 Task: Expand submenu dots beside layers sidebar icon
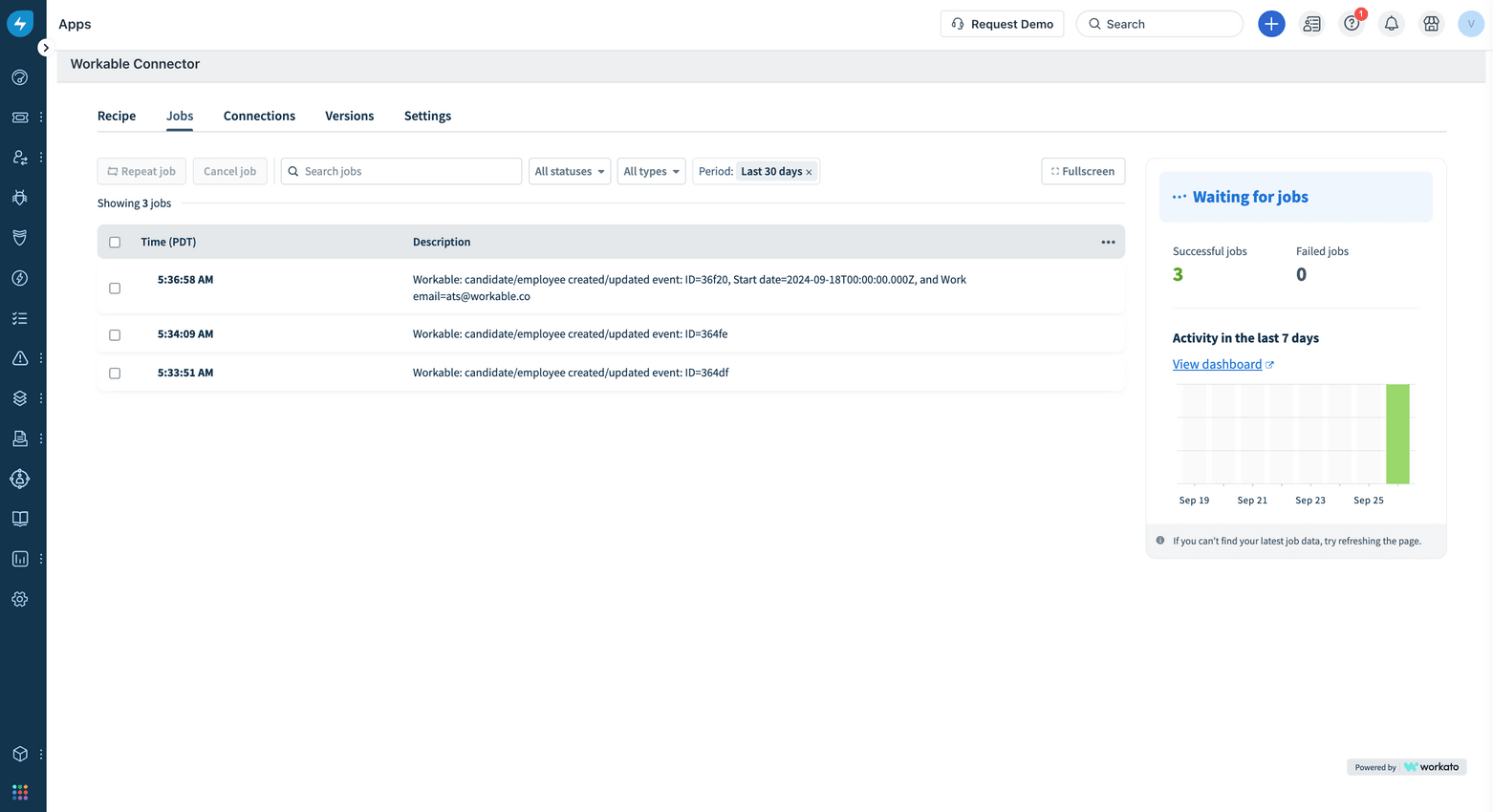point(41,398)
